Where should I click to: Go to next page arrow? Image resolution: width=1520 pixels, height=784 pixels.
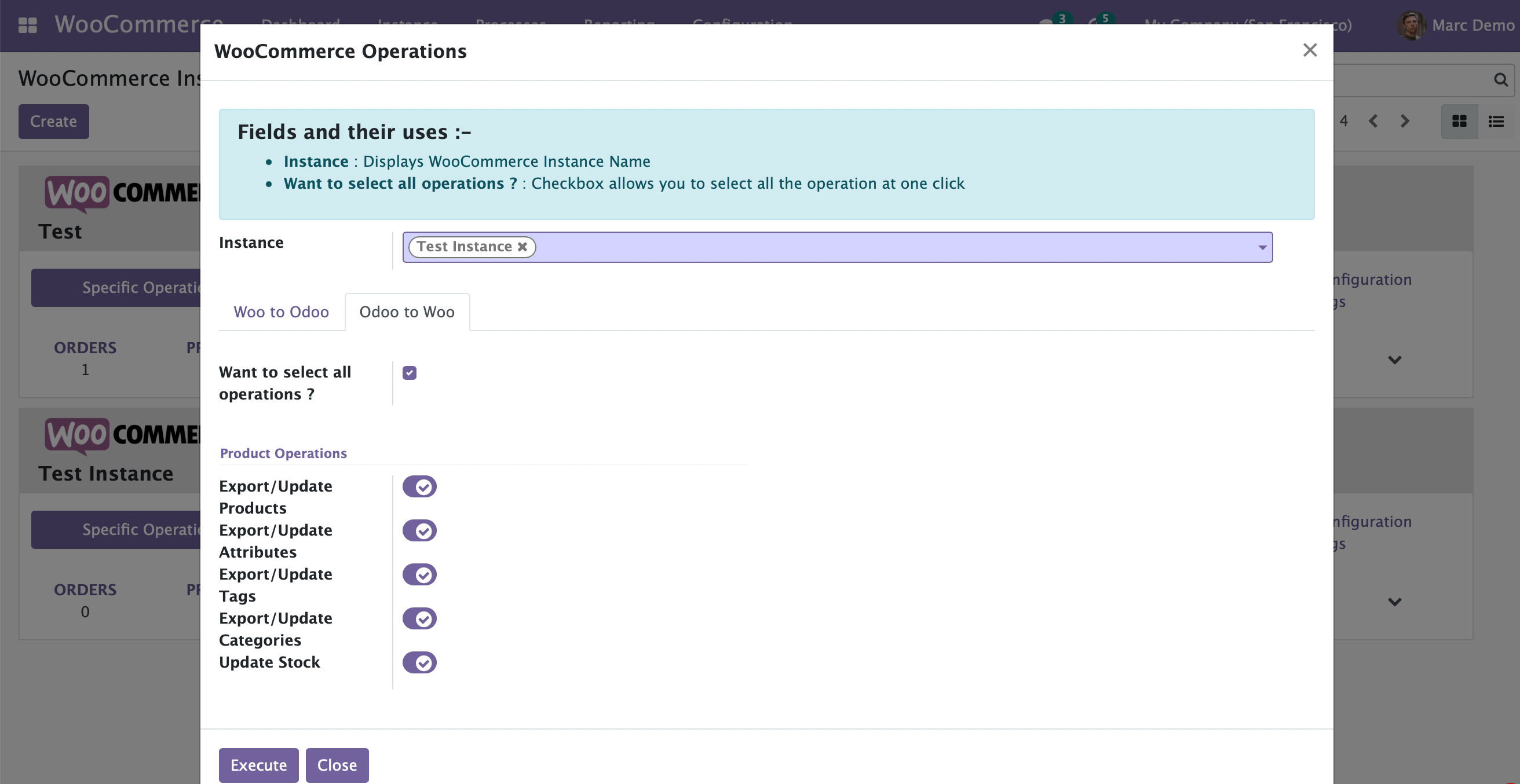point(1404,122)
